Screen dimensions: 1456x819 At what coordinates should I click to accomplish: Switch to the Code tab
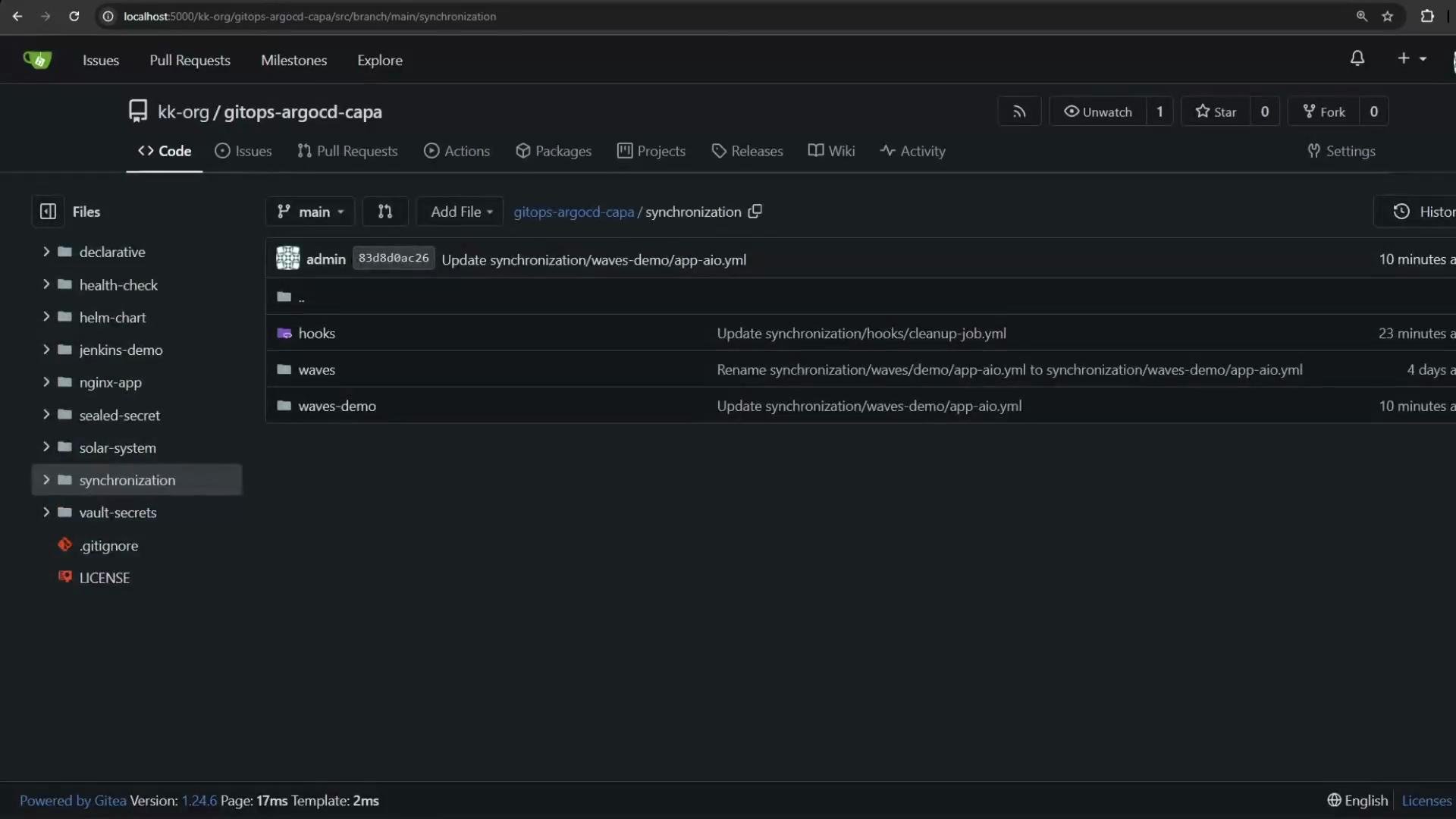(x=165, y=151)
